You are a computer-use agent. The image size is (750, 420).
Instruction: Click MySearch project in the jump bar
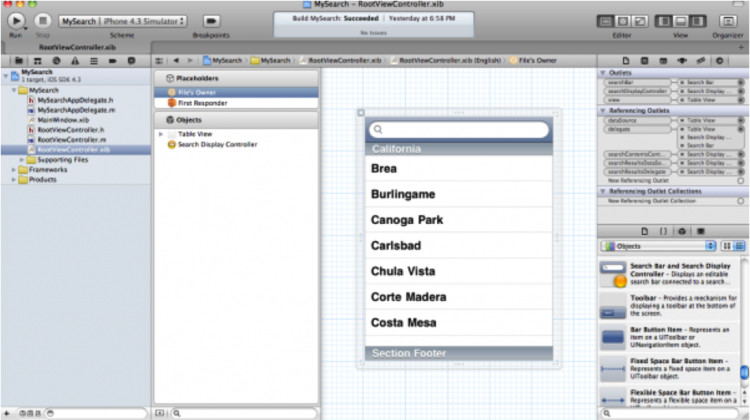pos(222,61)
